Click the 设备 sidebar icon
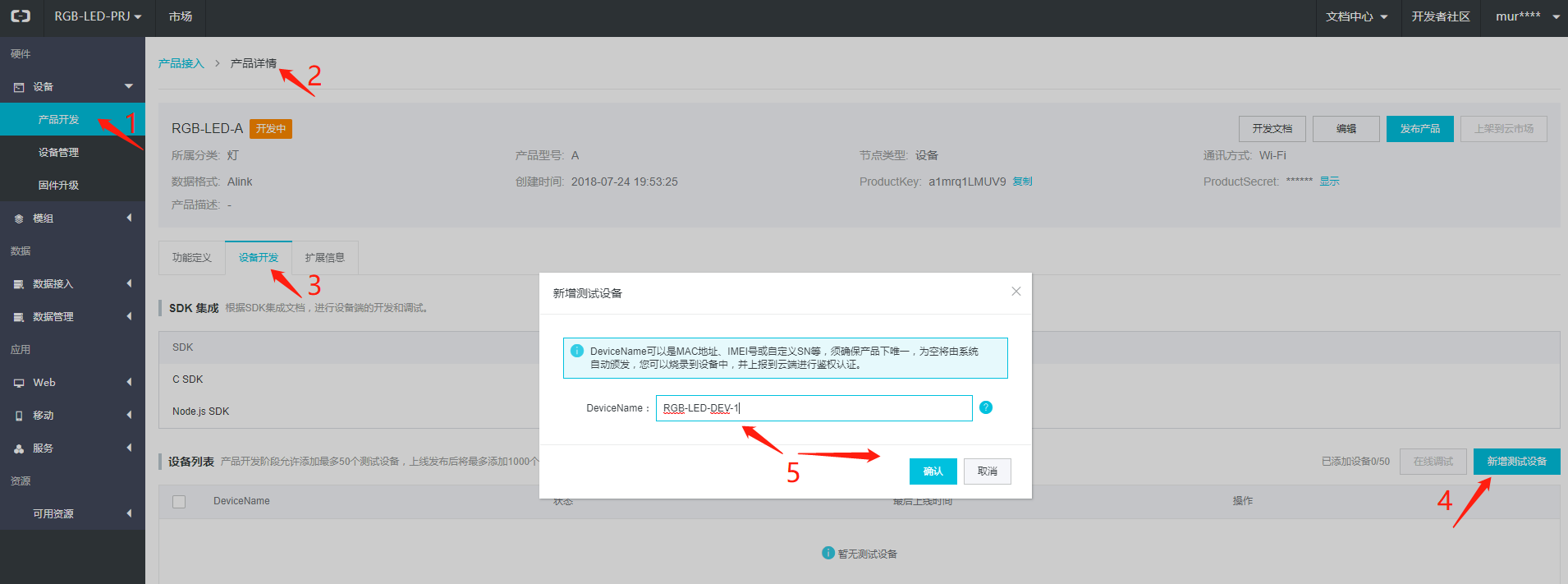1568x584 pixels. tap(19, 87)
